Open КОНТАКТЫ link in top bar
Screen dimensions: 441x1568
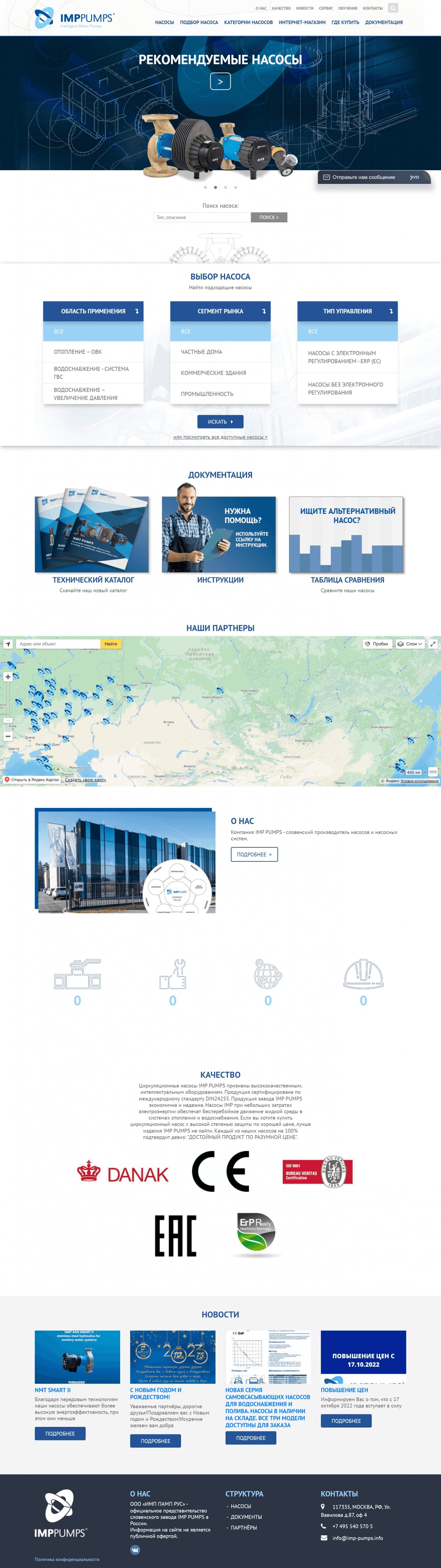coord(373,9)
